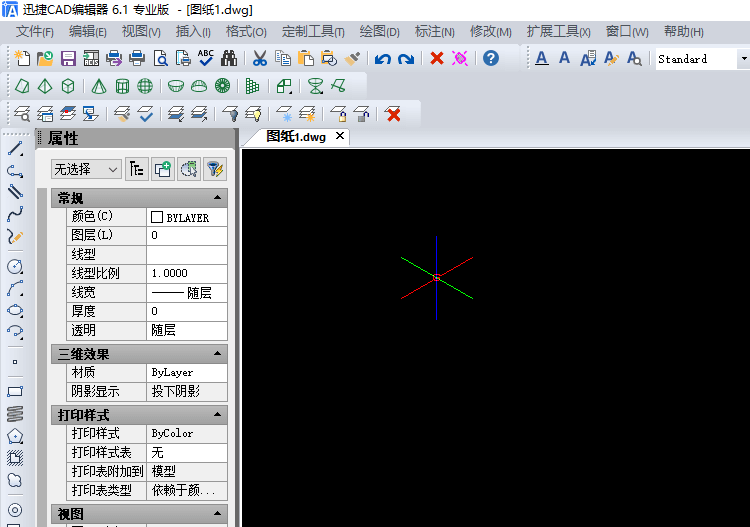Viewport: 750px width, 527px height.
Task: Copy selection to clipboard
Action: [x=283, y=58]
